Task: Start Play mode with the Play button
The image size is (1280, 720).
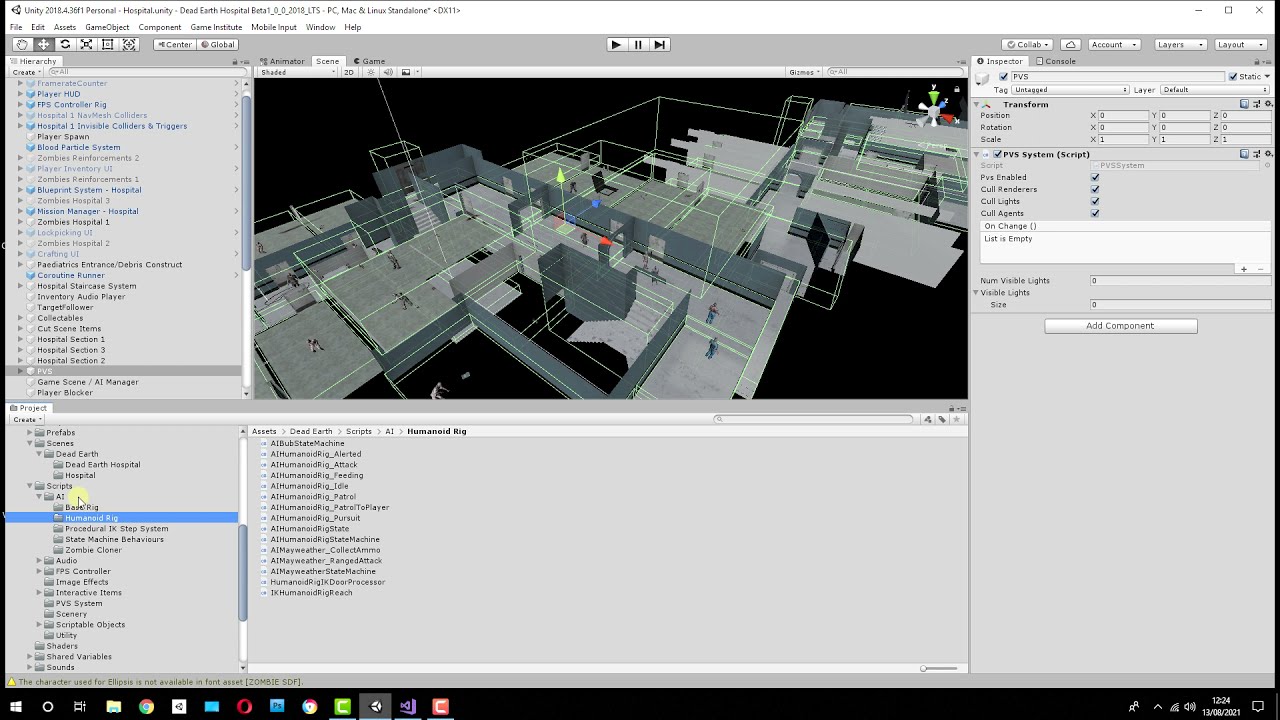Action: coord(616,44)
